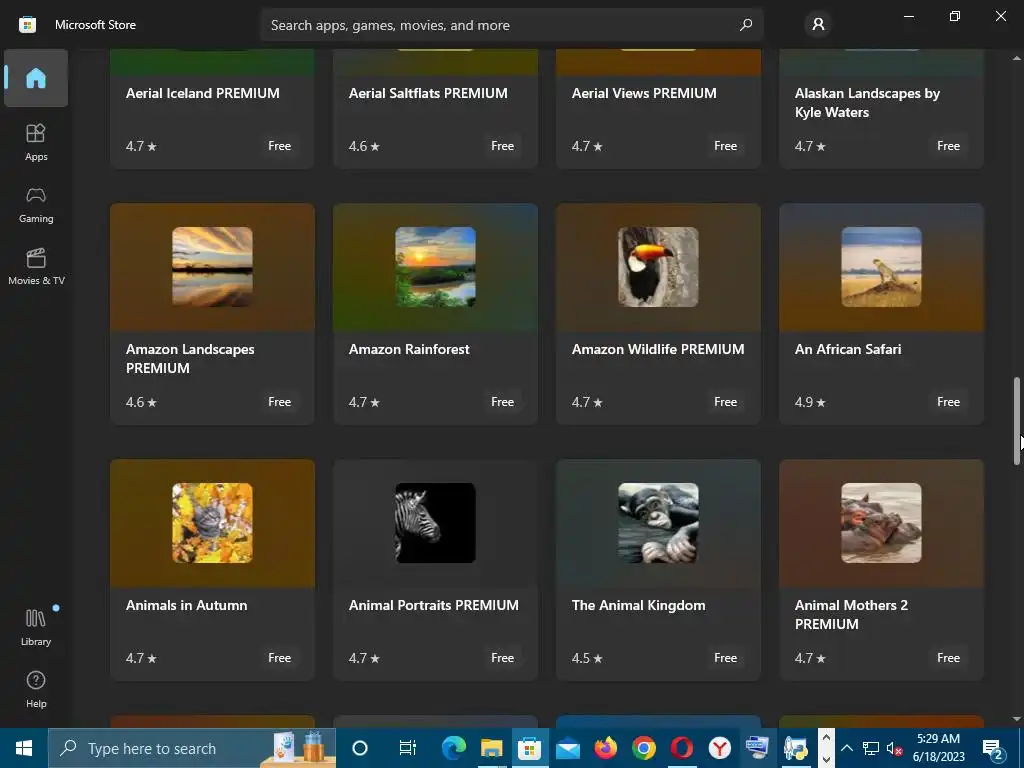The image size is (1024, 768).
Task: Open Animals in Autumn cat thumbnail
Action: click(212, 523)
